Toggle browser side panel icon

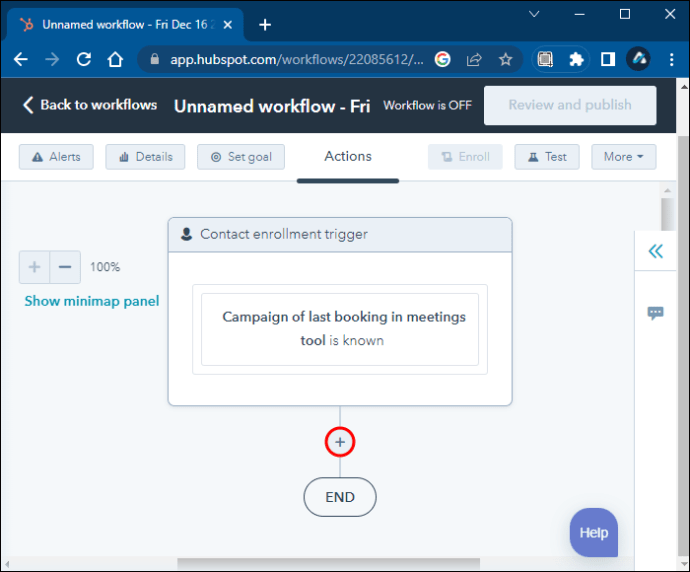[x=608, y=59]
